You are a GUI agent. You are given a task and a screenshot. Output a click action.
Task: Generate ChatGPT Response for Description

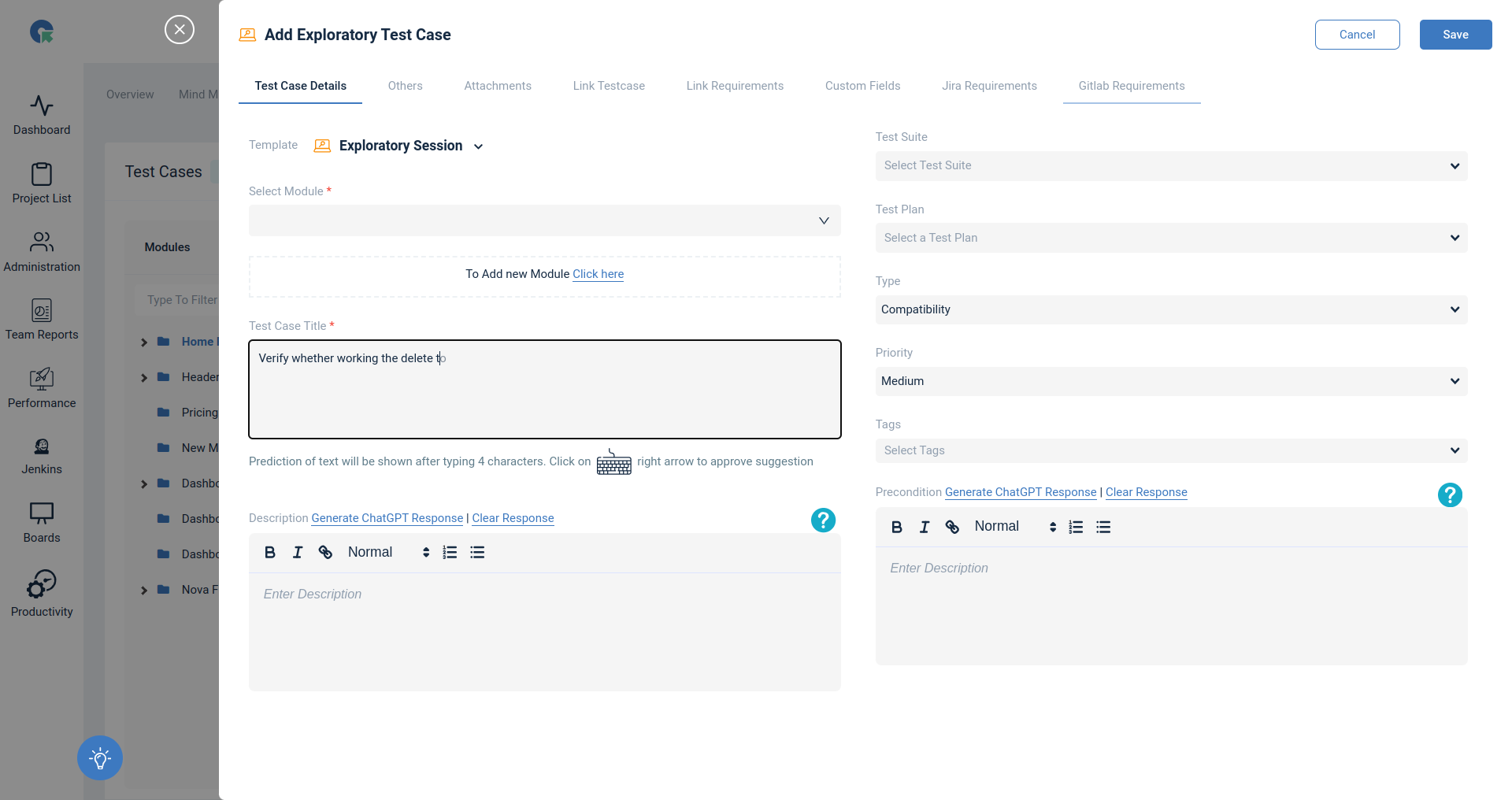coord(387,518)
